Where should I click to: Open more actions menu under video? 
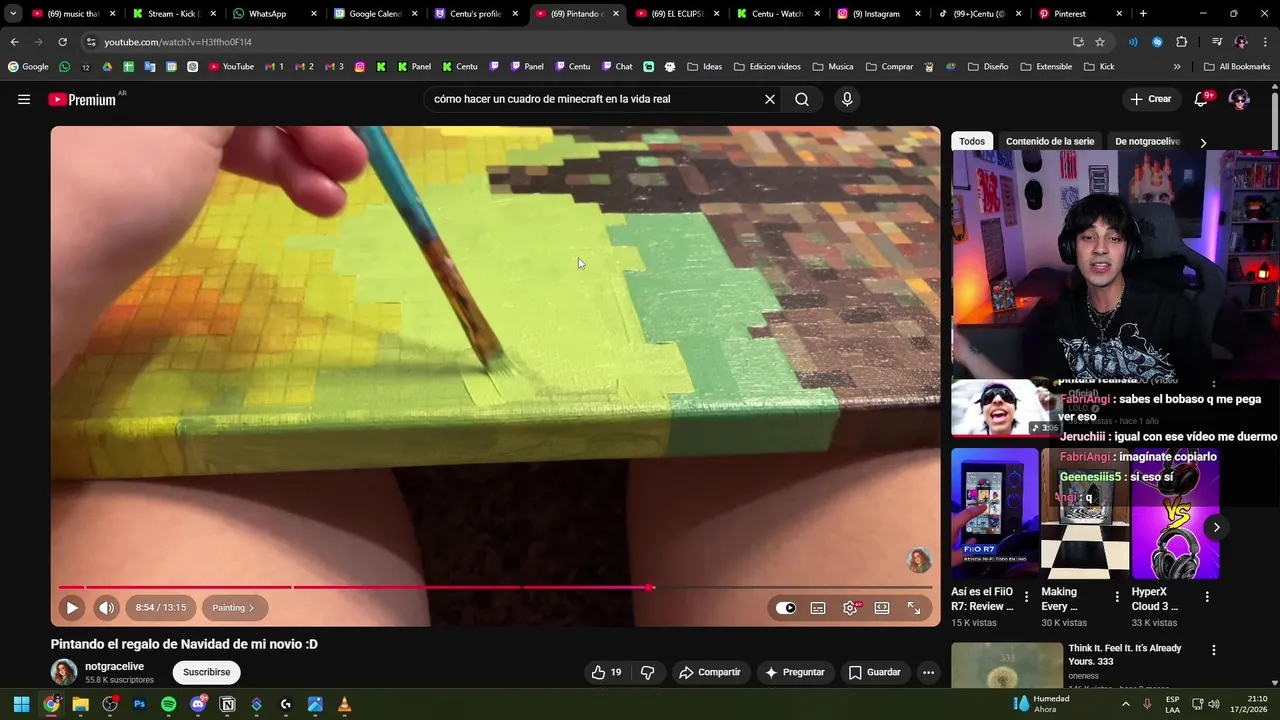coord(928,672)
